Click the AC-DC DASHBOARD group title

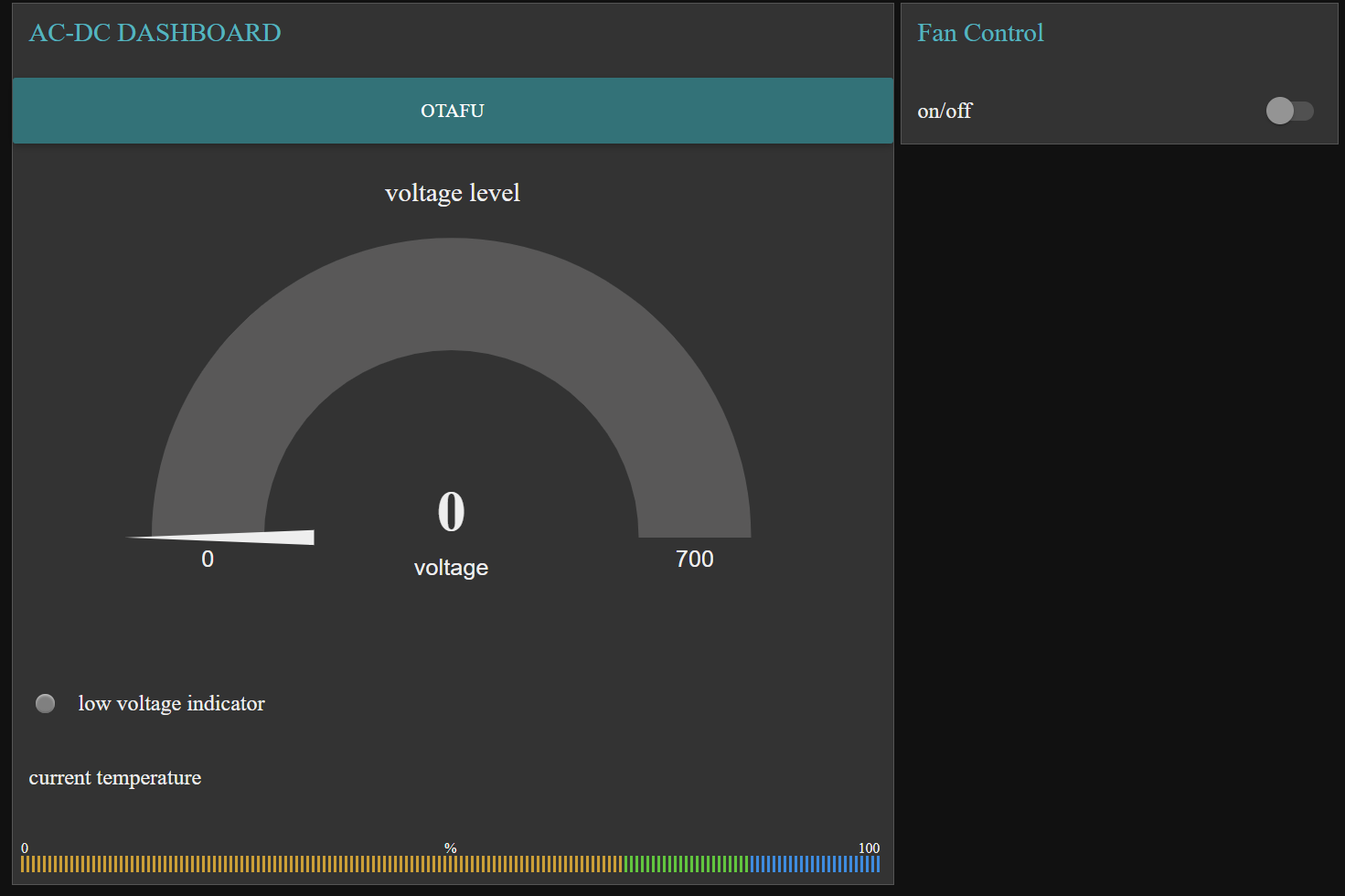tap(155, 33)
